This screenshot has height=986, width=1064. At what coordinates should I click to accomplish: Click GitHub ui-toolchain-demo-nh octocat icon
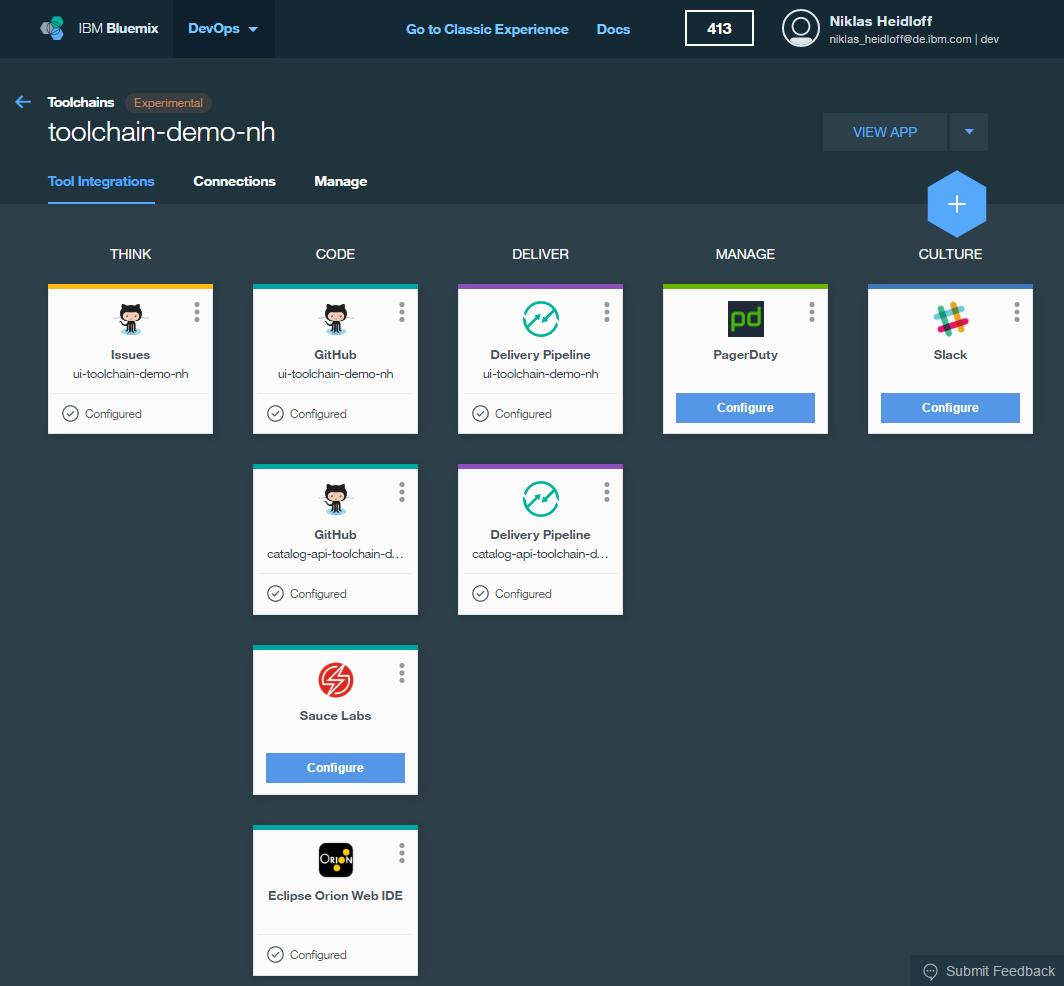coord(335,319)
